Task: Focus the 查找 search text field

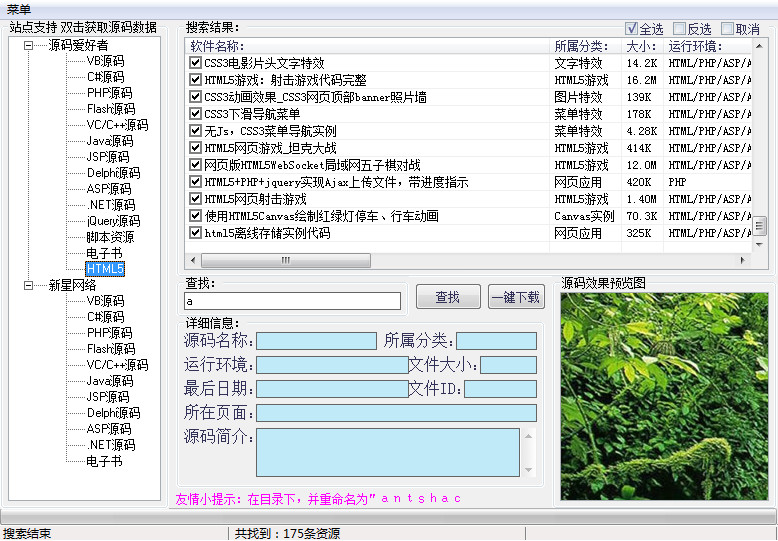Action: tap(292, 301)
